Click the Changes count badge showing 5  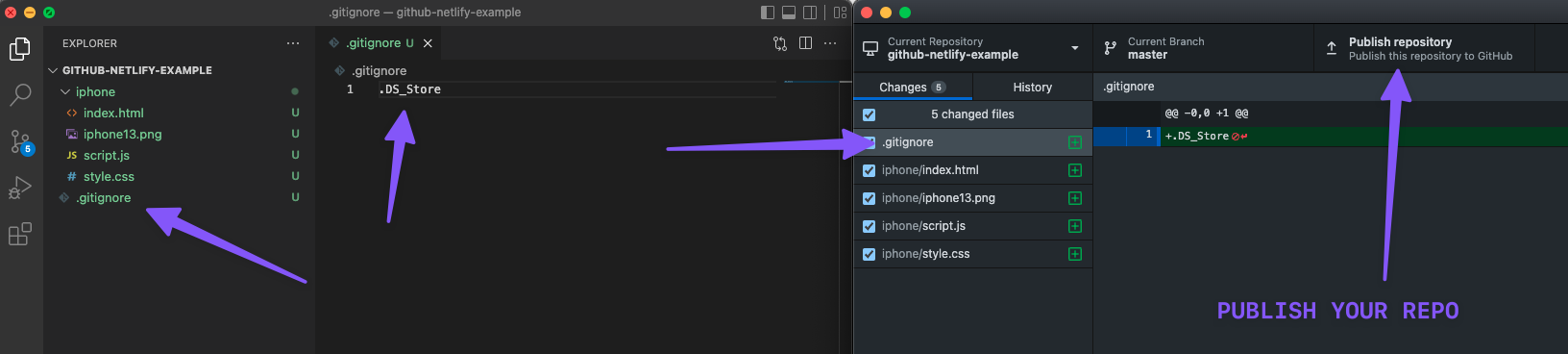coord(939,88)
